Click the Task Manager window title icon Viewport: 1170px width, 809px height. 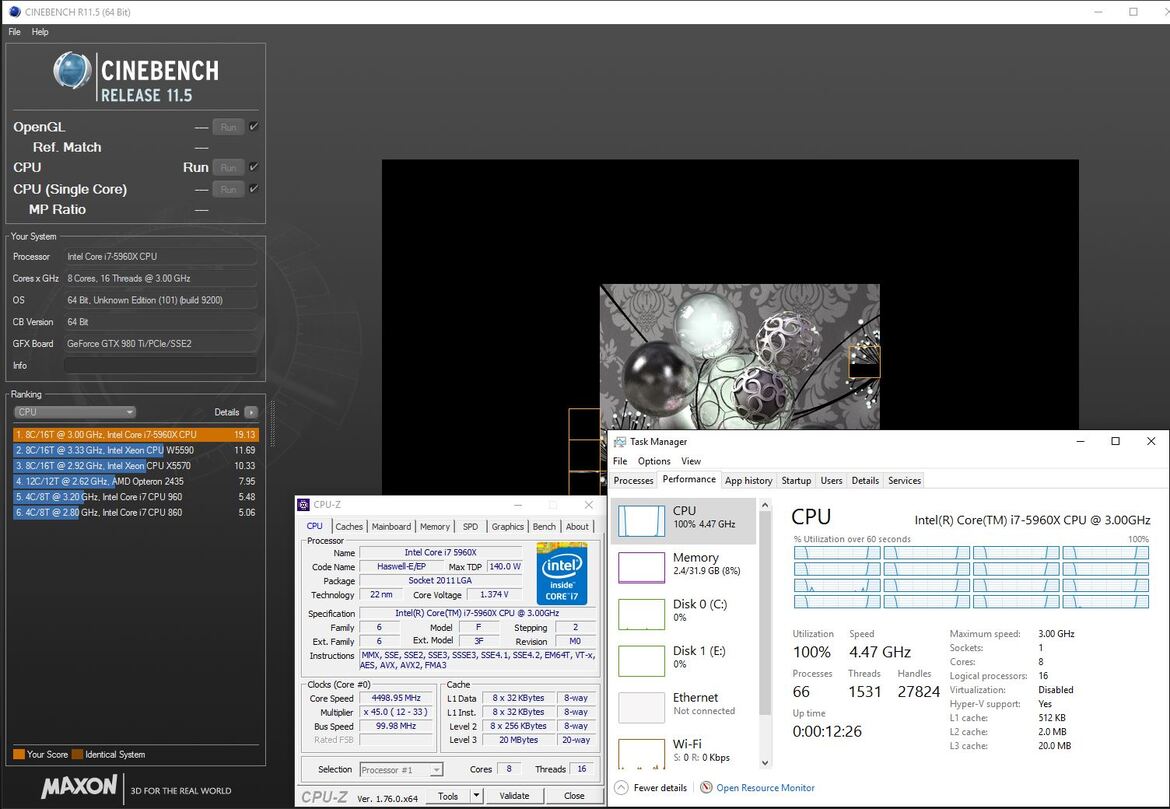[619, 442]
